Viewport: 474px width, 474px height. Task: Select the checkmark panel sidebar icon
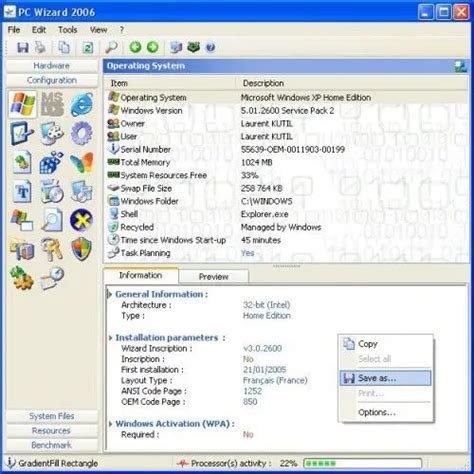22,133
